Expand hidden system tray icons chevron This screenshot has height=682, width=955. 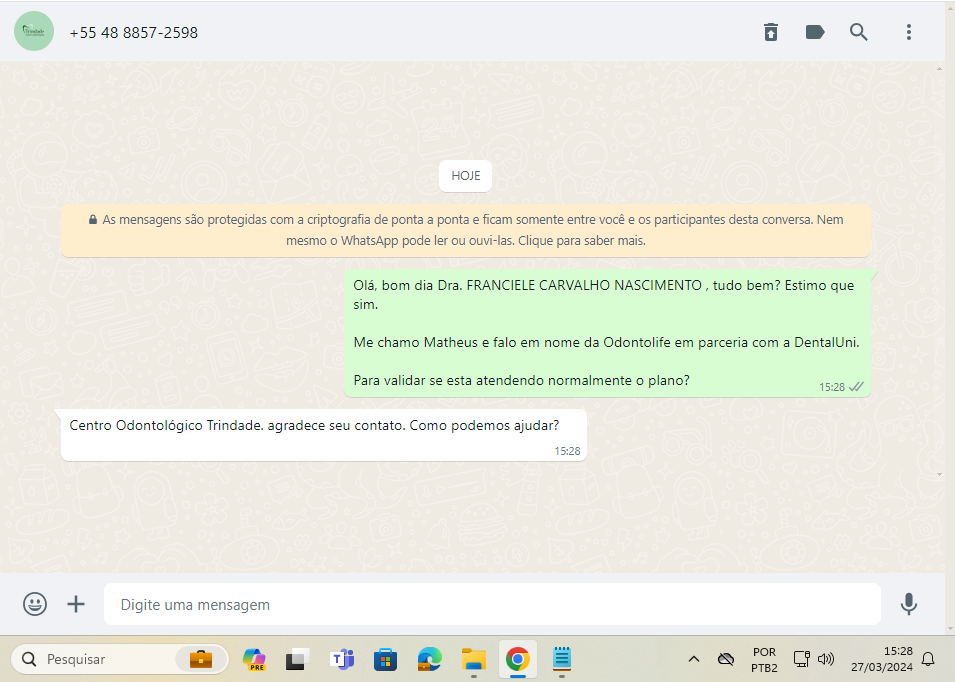[x=694, y=659]
